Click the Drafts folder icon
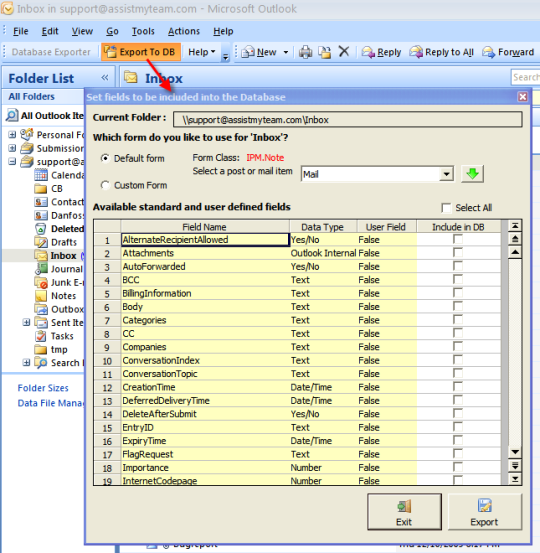This screenshot has height=553, width=540. (41, 242)
